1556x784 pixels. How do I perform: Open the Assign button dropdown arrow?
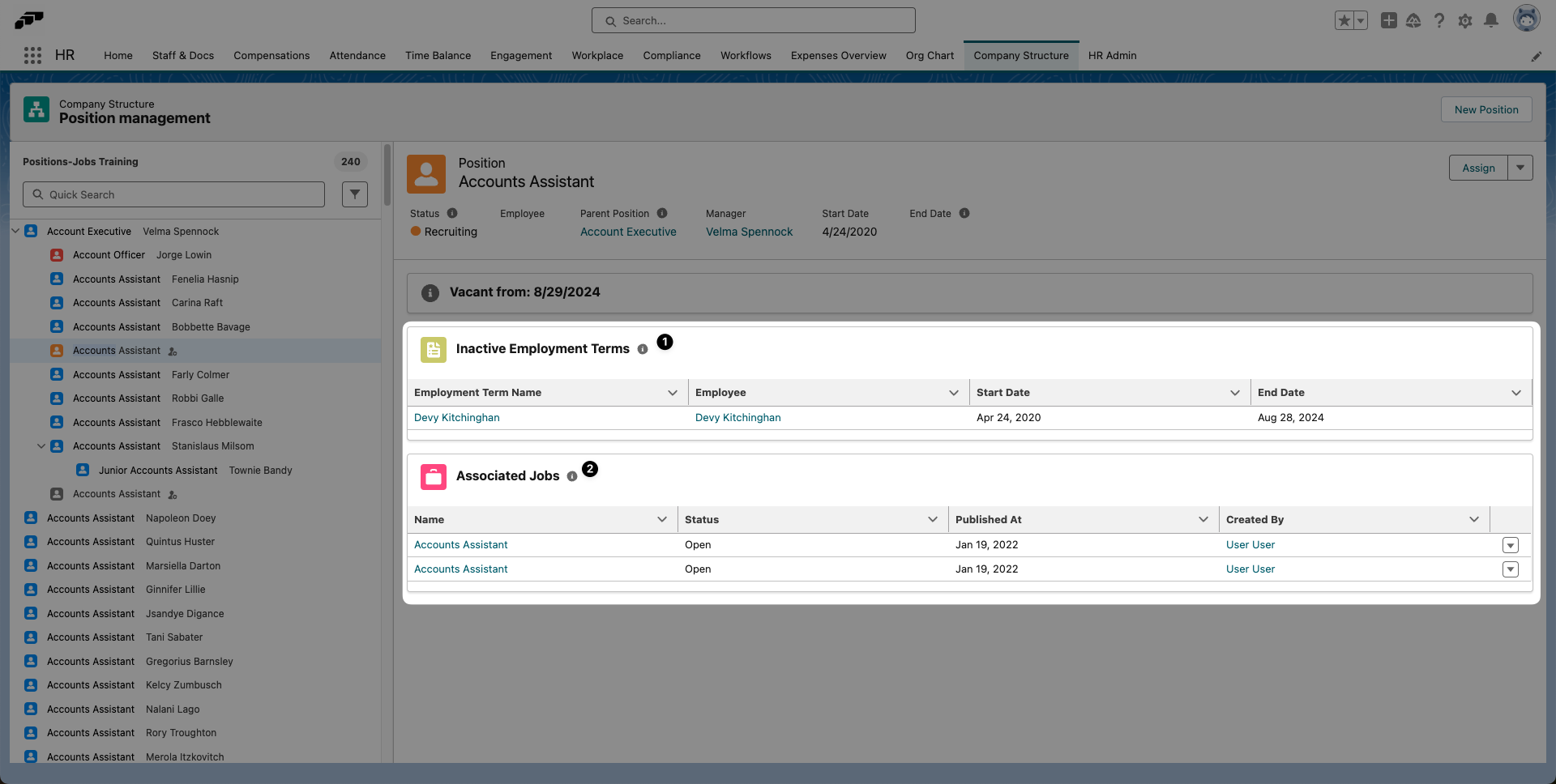1520,168
